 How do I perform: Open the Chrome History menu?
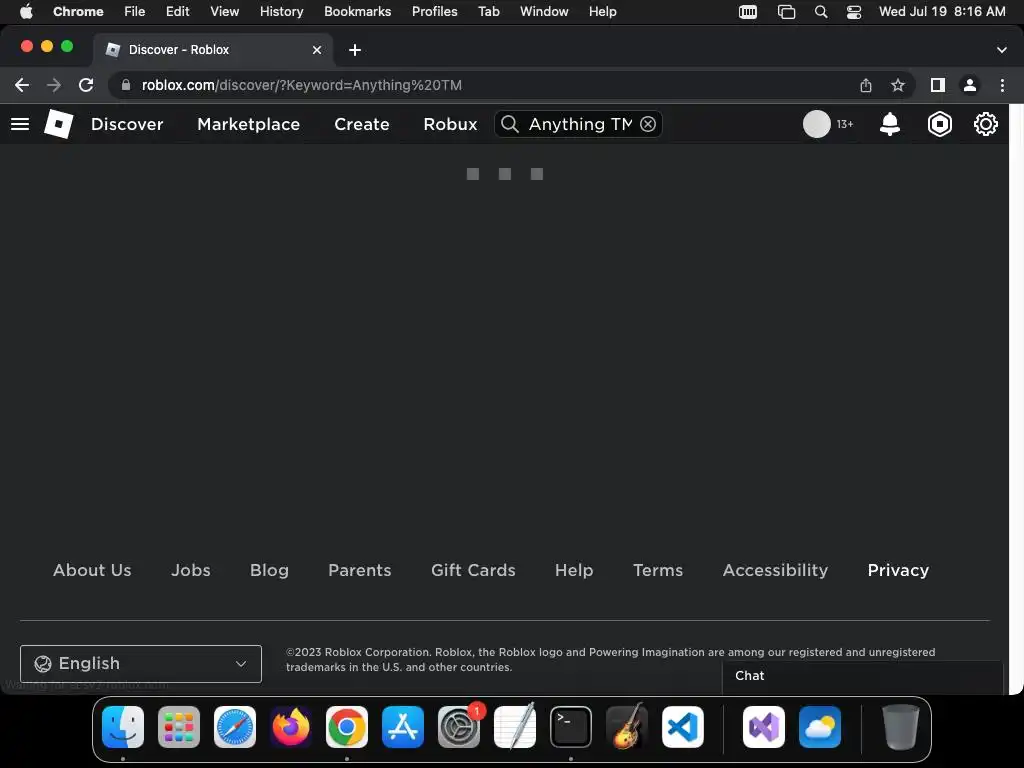[x=281, y=12]
